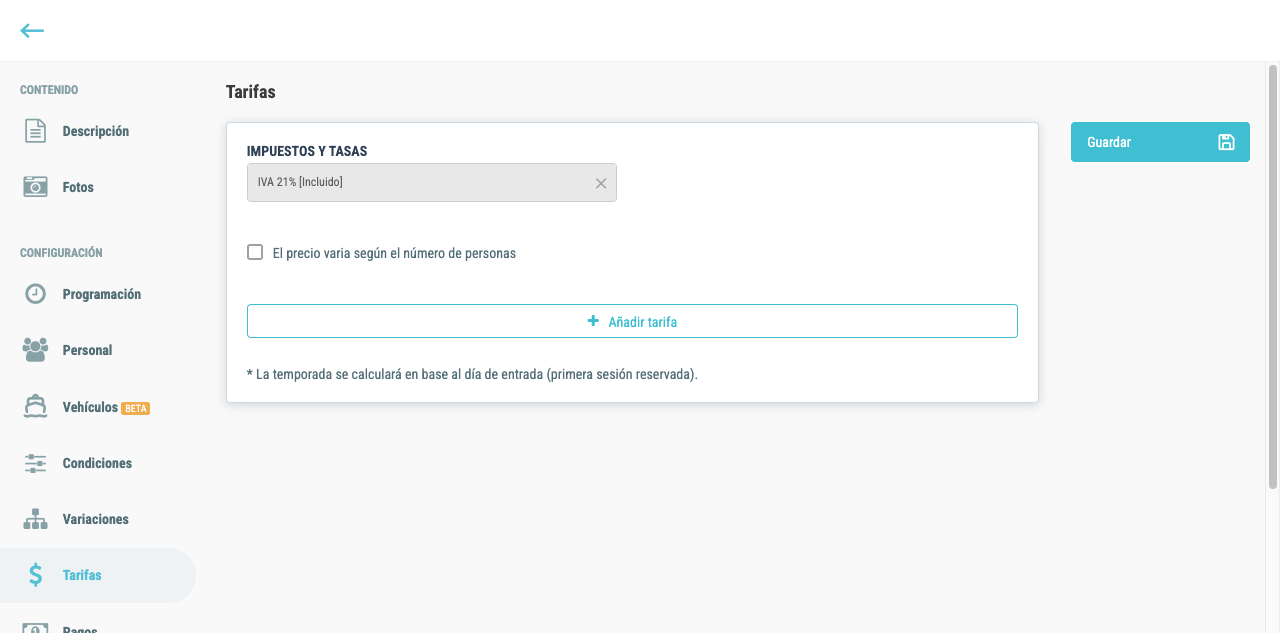Open the Descripción section
The width and height of the screenshot is (1280, 633).
(98, 131)
